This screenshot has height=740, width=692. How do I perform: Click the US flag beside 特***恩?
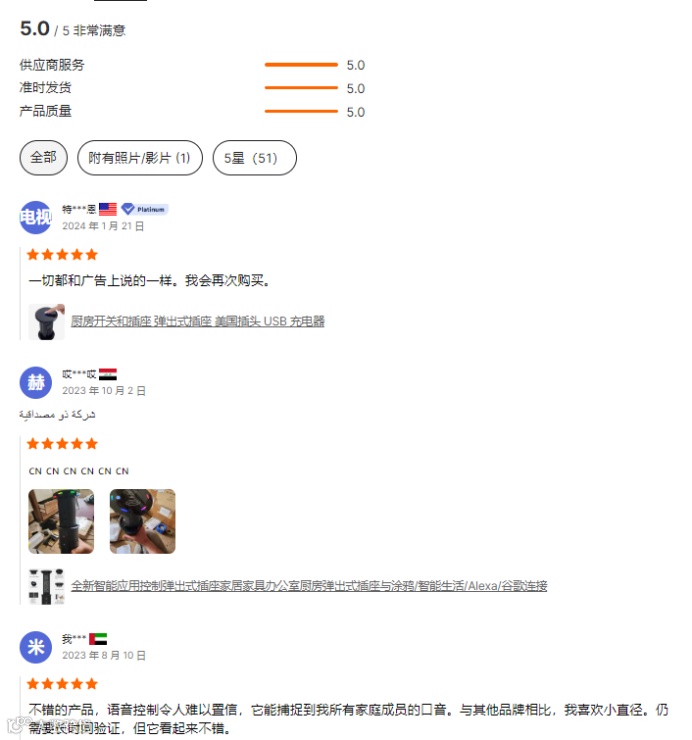click(x=108, y=209)
